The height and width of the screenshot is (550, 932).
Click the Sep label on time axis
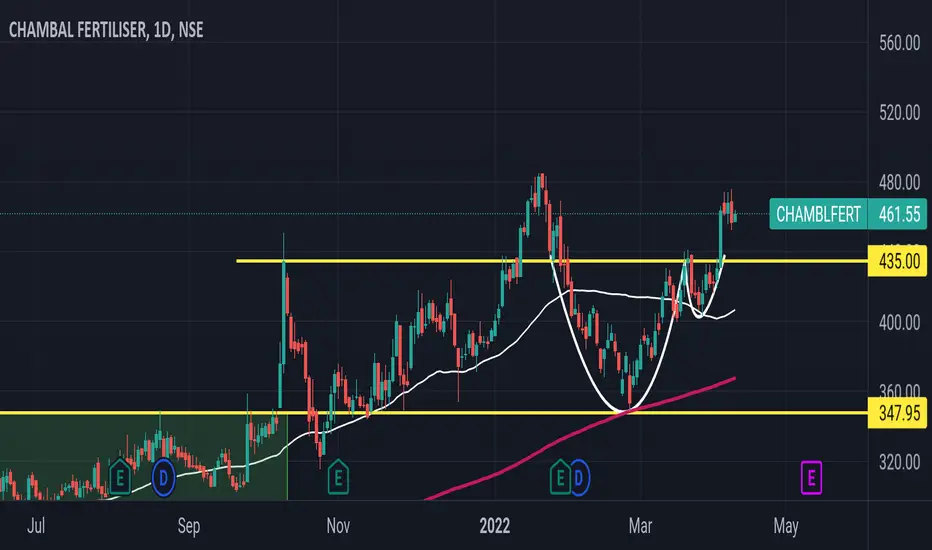188,526
